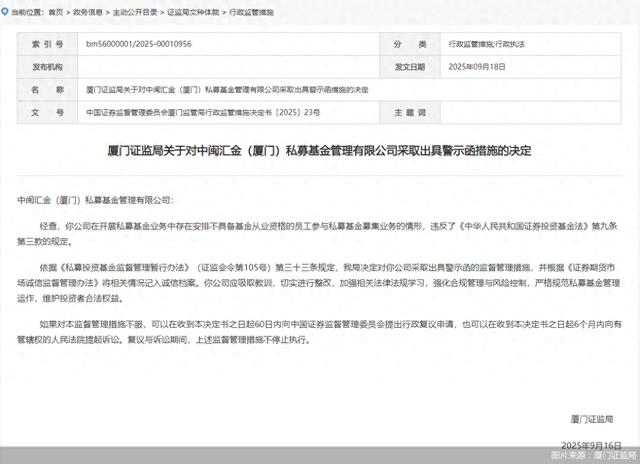
Task: Click the paragraph beginning 依据《私募投资基金监督管理暂行办法》
Action: click(319, 283)
